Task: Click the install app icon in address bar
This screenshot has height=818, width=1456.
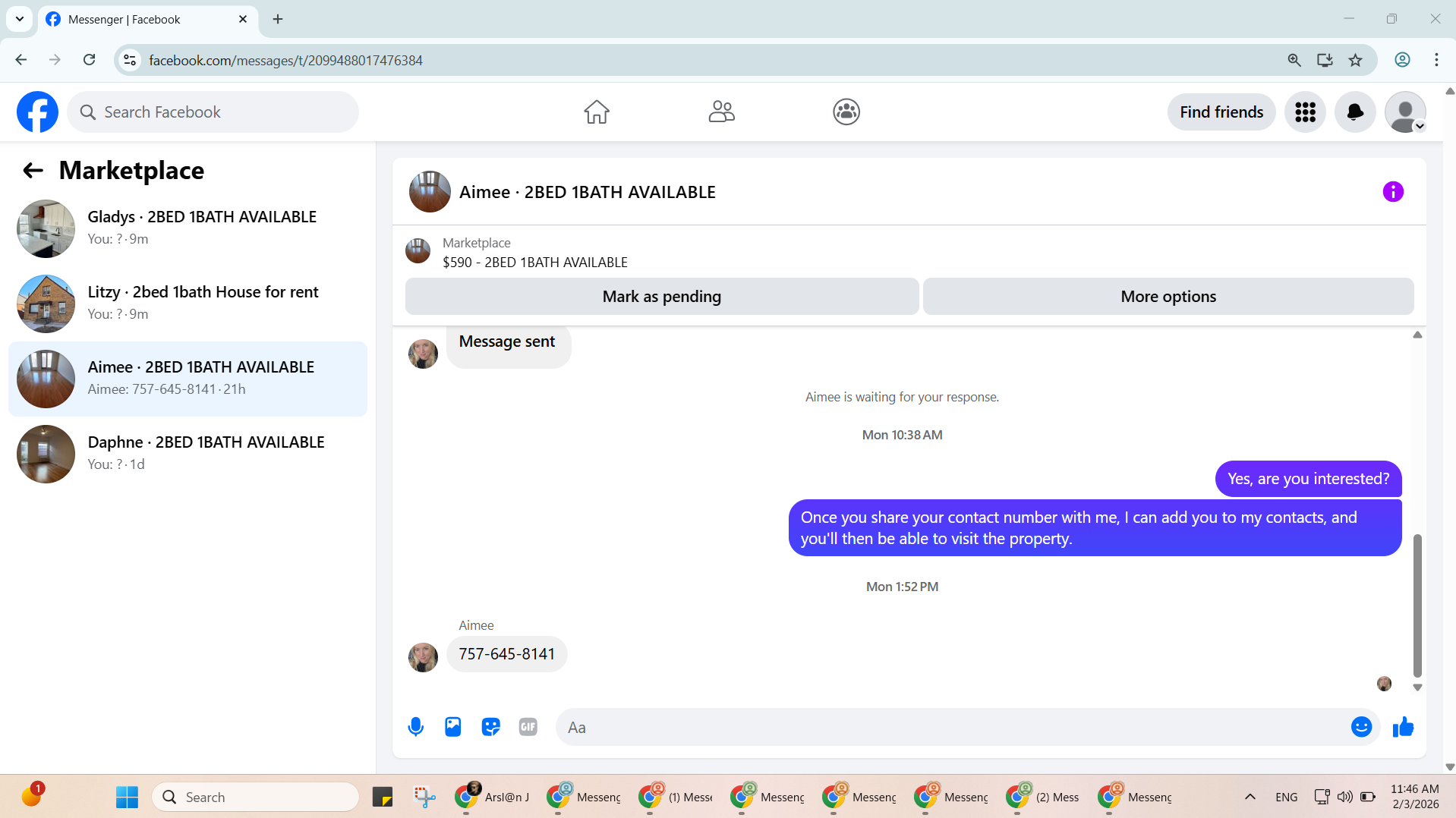Action: (x=1325, y=60)
